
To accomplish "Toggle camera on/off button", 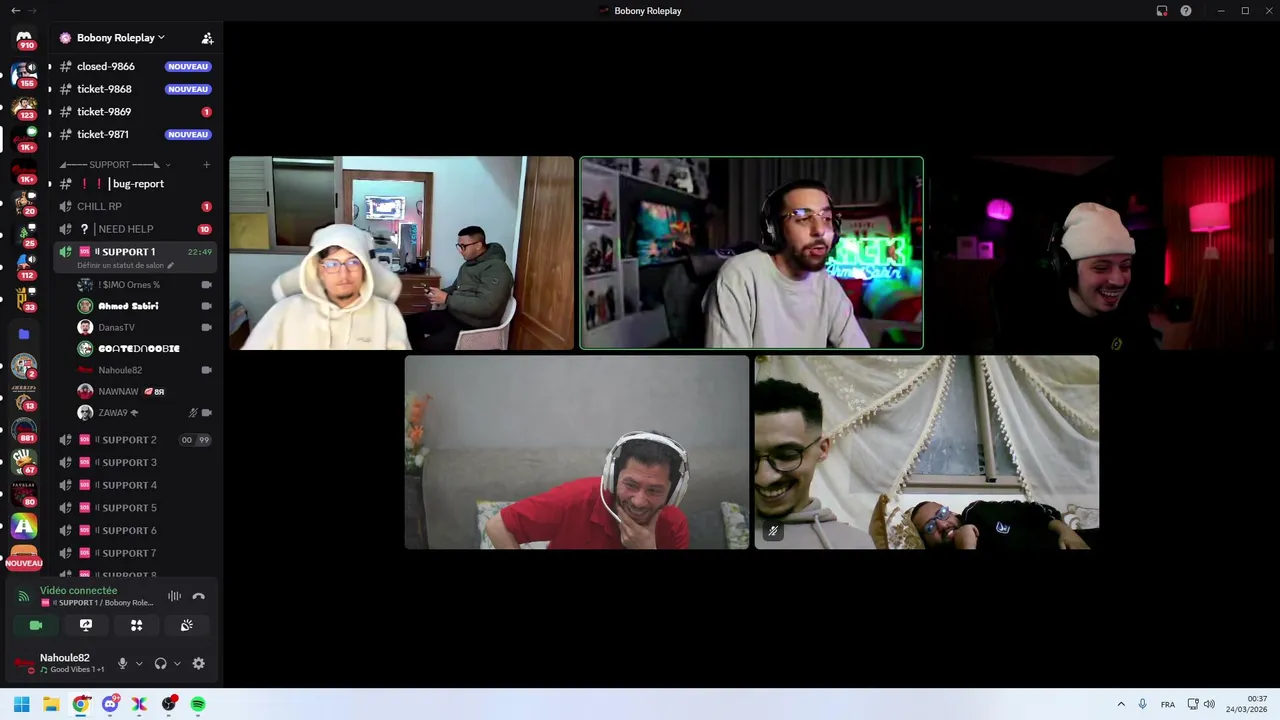I will [x=36, y=625].
